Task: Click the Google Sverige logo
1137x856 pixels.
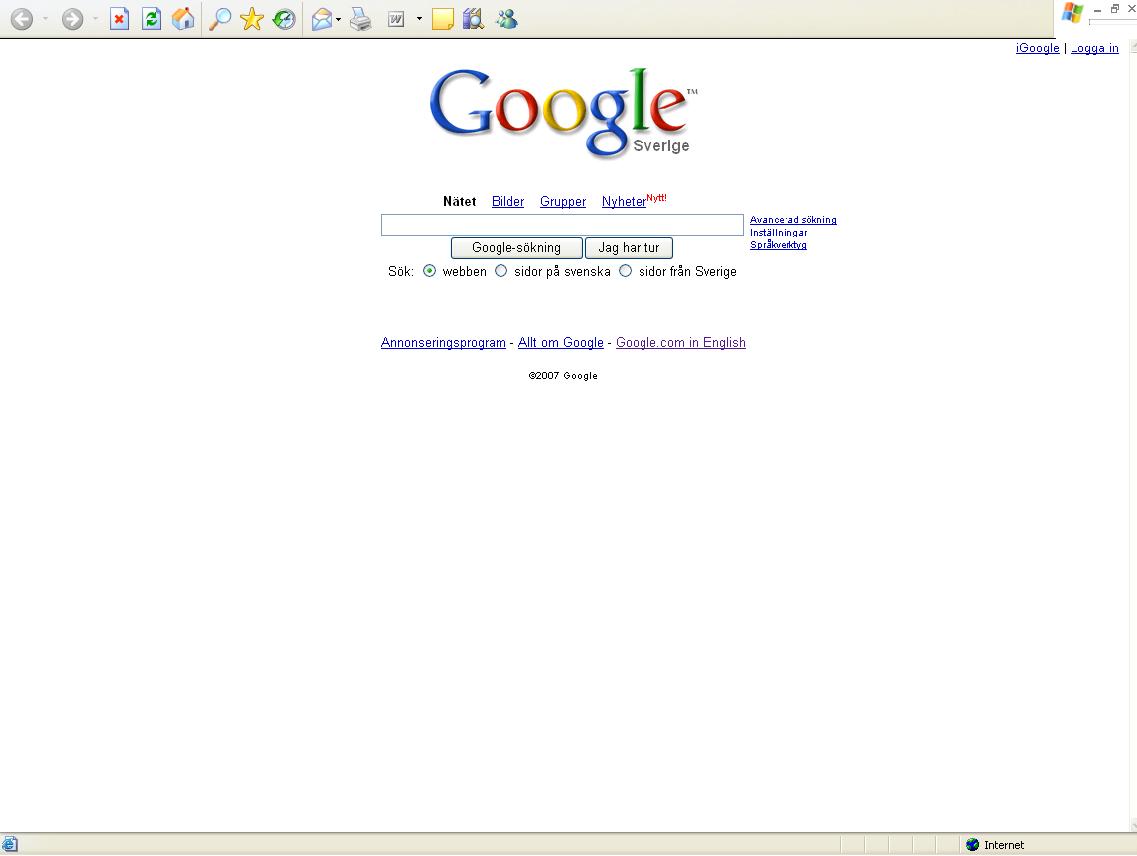Action: click(563, 112)
